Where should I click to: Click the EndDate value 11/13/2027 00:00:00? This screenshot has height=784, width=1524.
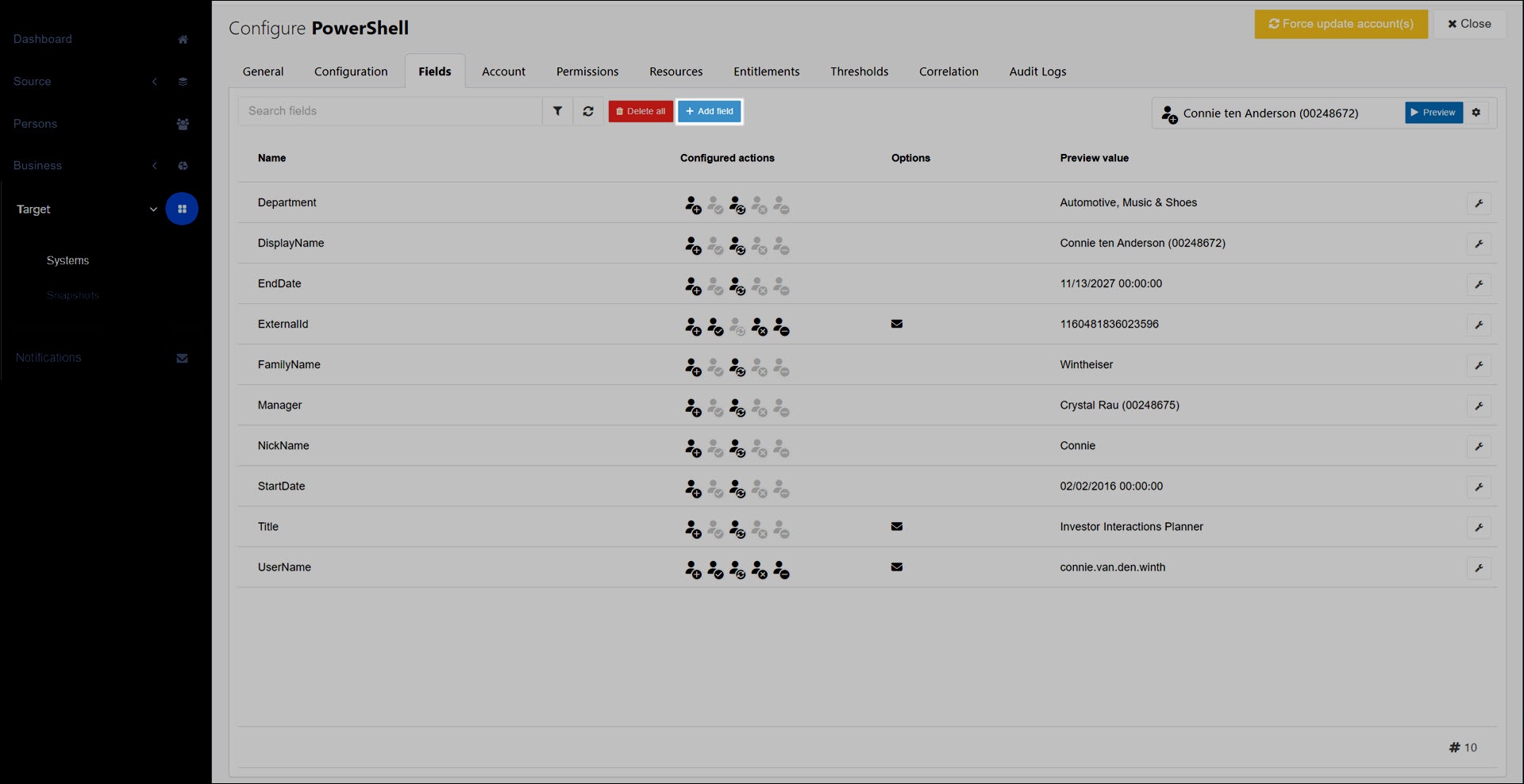1110,284
